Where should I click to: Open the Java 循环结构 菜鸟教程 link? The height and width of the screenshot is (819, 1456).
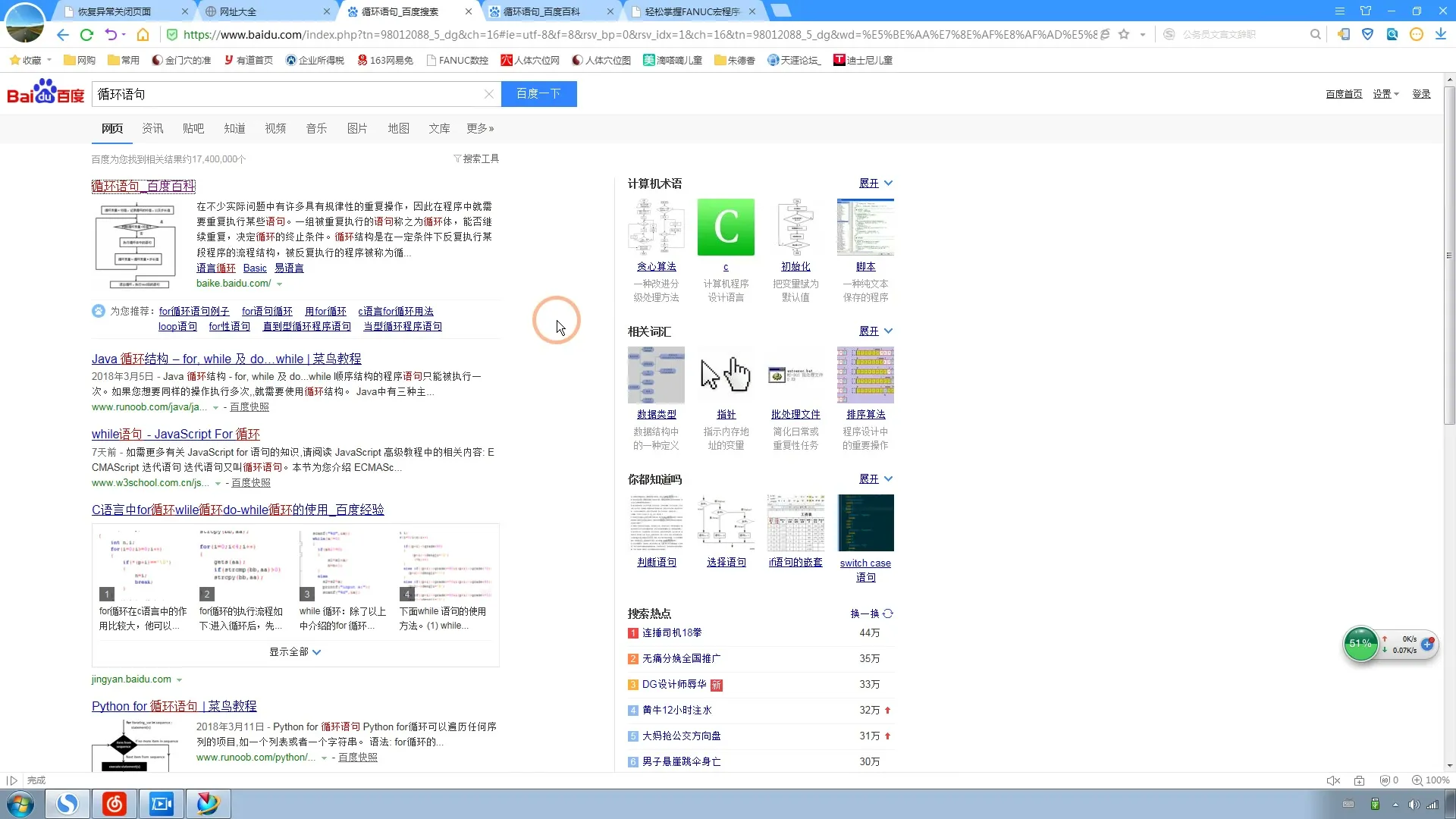click(x=226, y=359)
